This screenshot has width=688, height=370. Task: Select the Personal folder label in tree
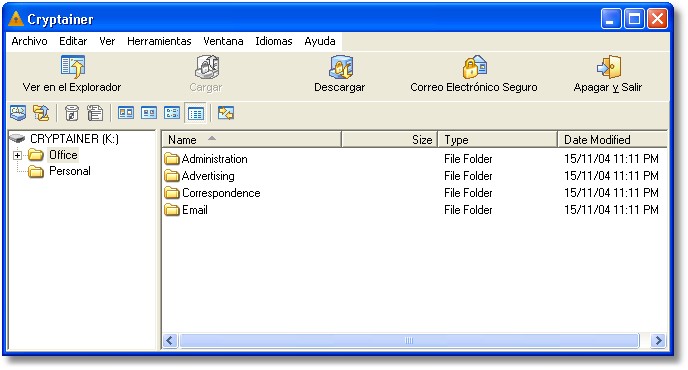point(70,171)
